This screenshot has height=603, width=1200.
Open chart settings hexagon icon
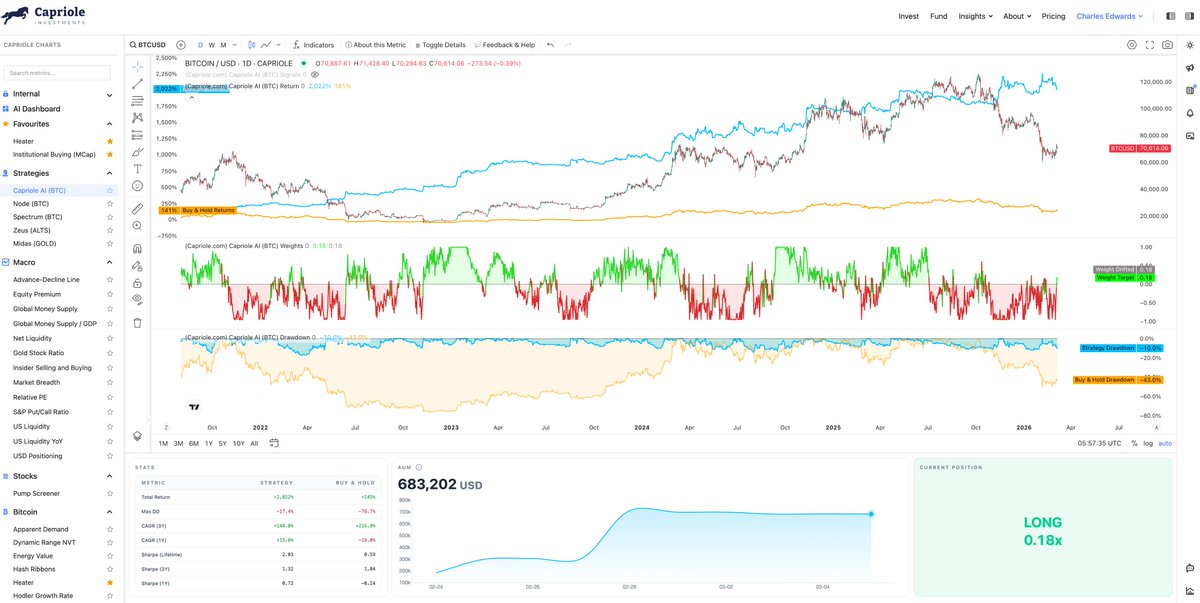[x=1132, y=45]
